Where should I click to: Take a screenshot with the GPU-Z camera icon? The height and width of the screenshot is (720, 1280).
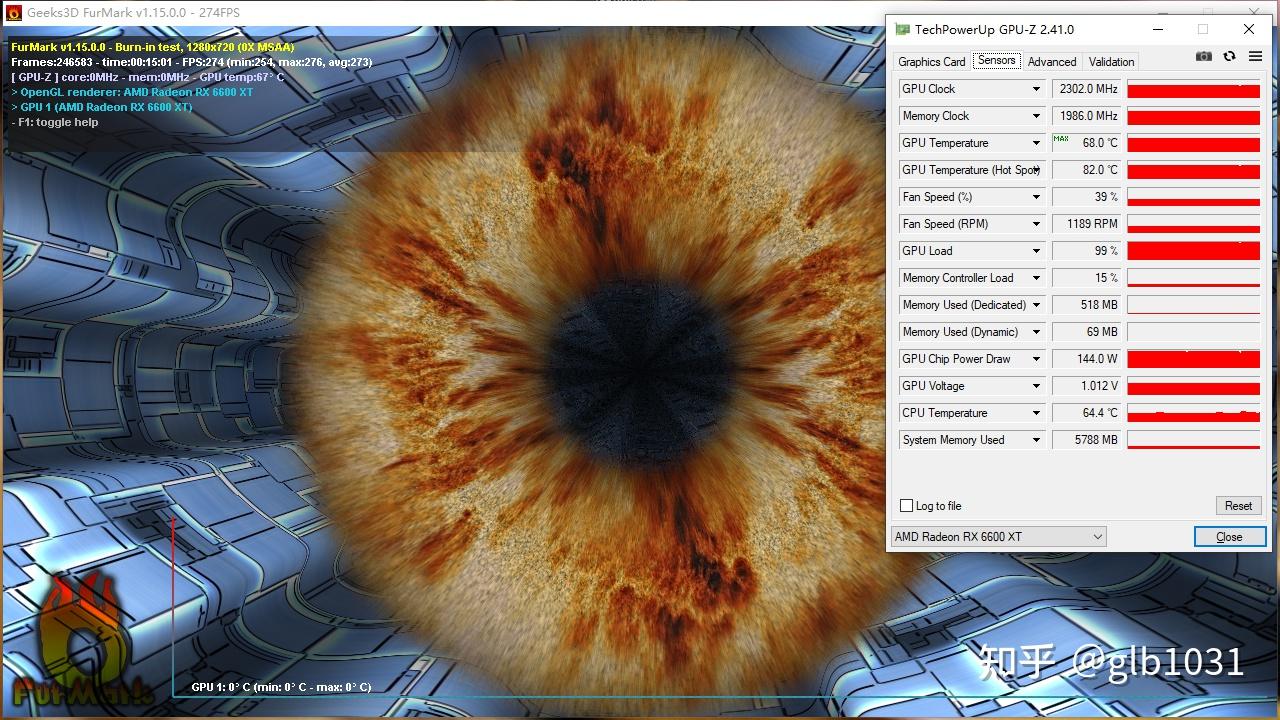[1204, 57]
